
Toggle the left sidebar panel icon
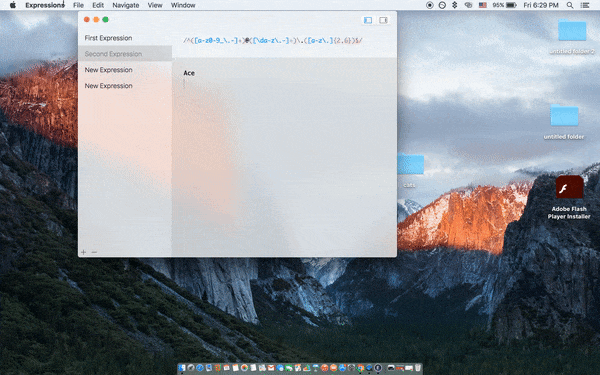click(x=368, y=20)
